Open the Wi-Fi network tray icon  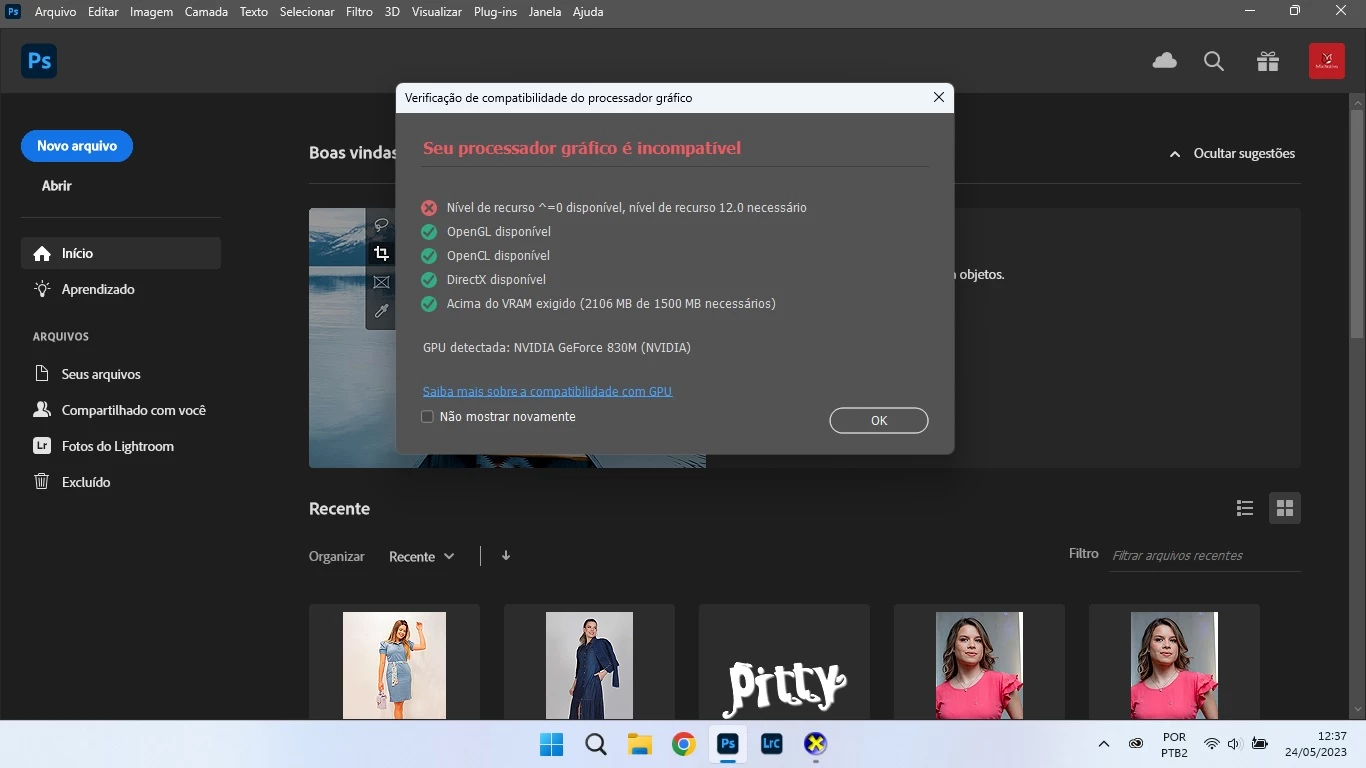1212,744
